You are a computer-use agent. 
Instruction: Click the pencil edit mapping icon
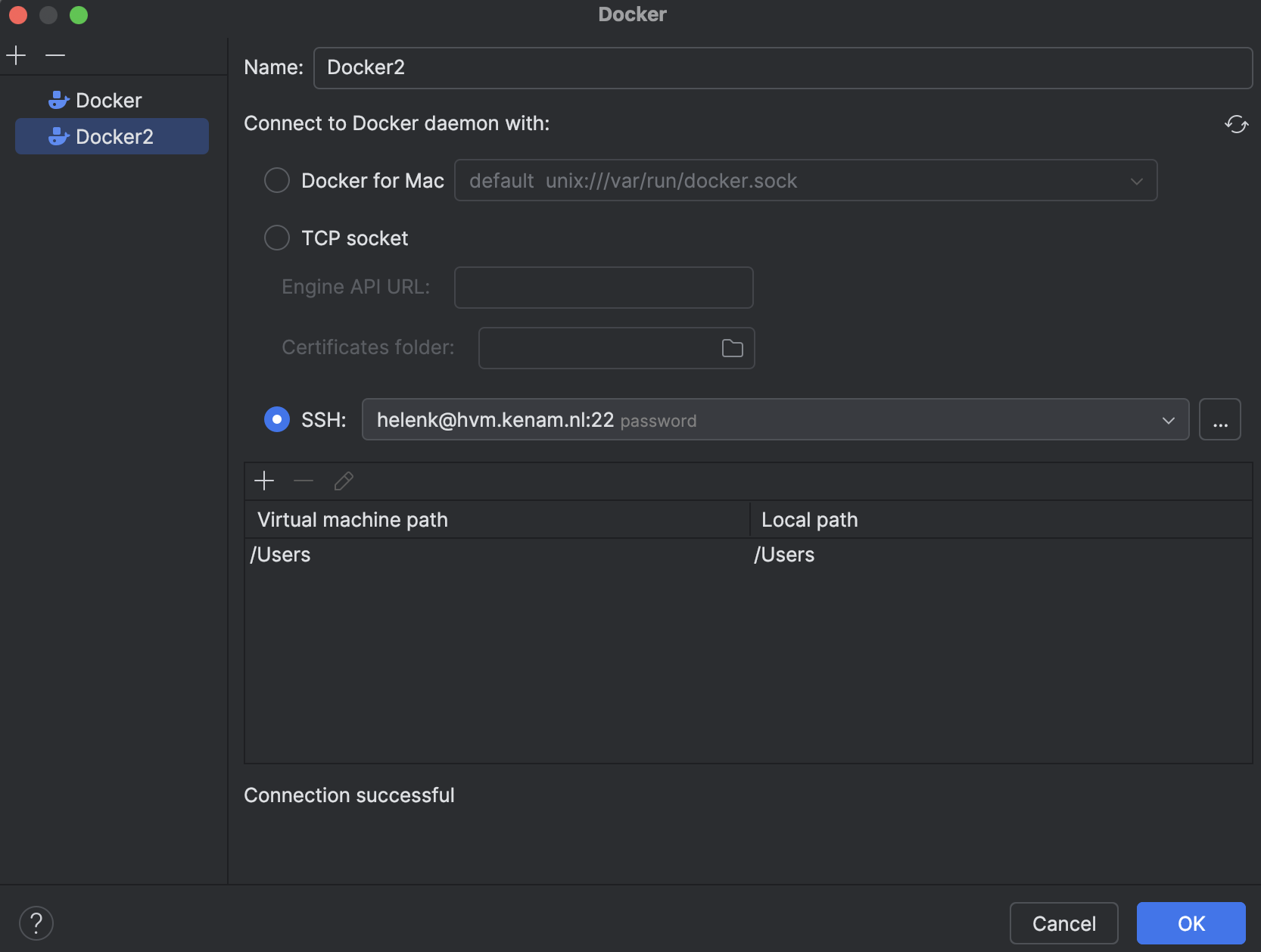(x=344, y=481)
